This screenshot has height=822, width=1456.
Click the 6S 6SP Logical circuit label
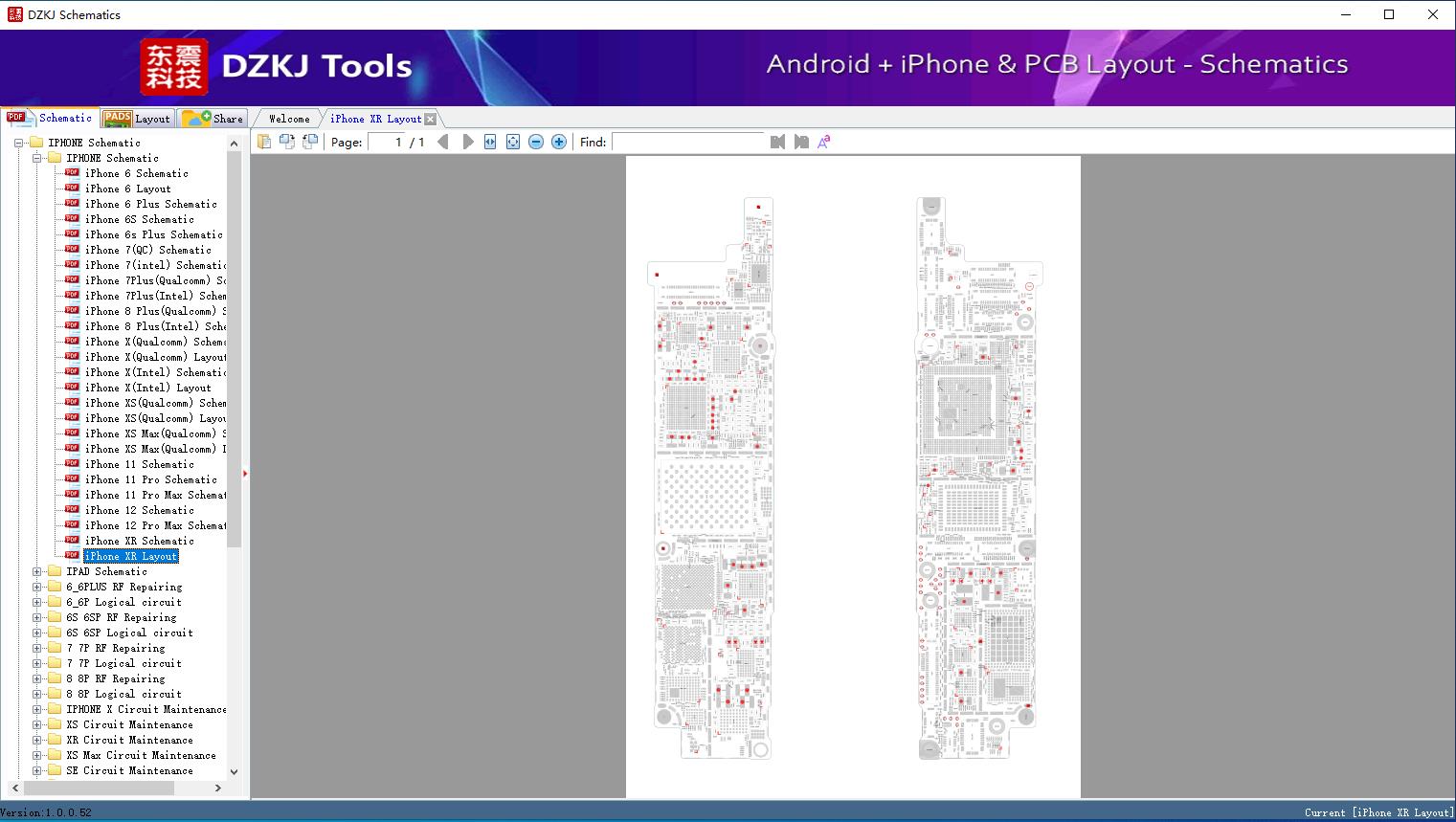point(129,633)
